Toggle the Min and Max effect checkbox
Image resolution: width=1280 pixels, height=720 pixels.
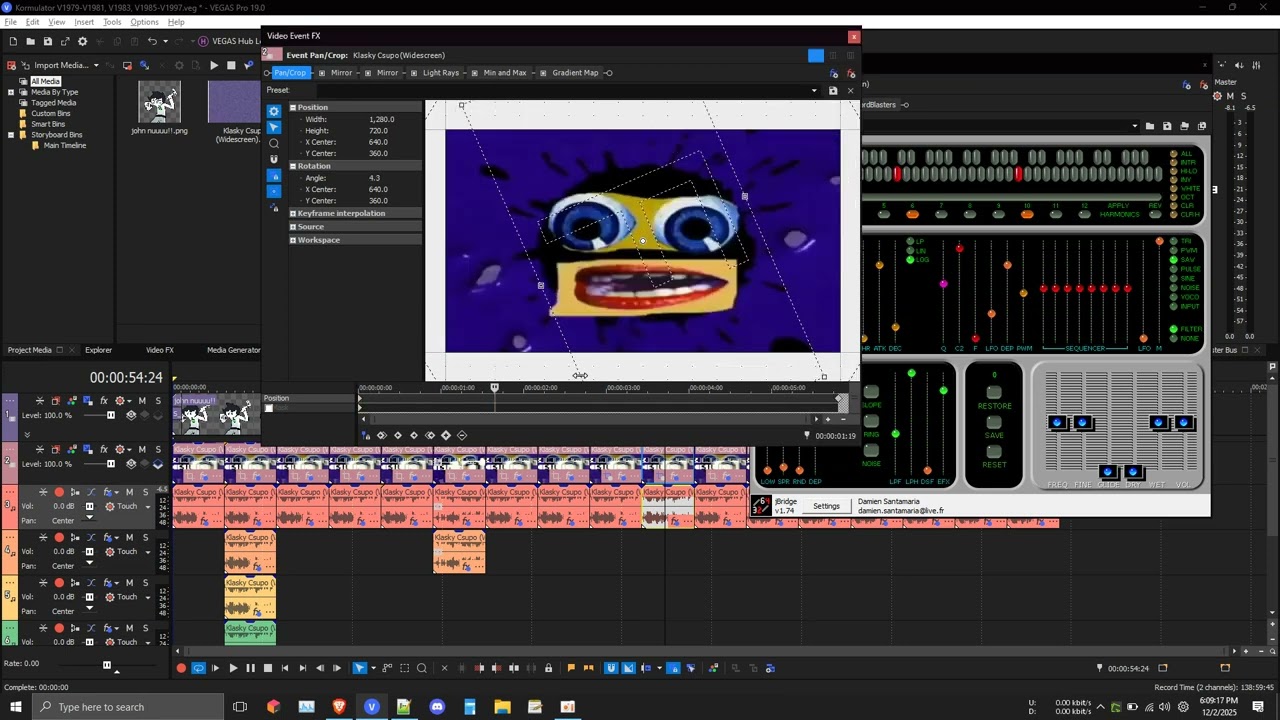click(x=475, y=73)
